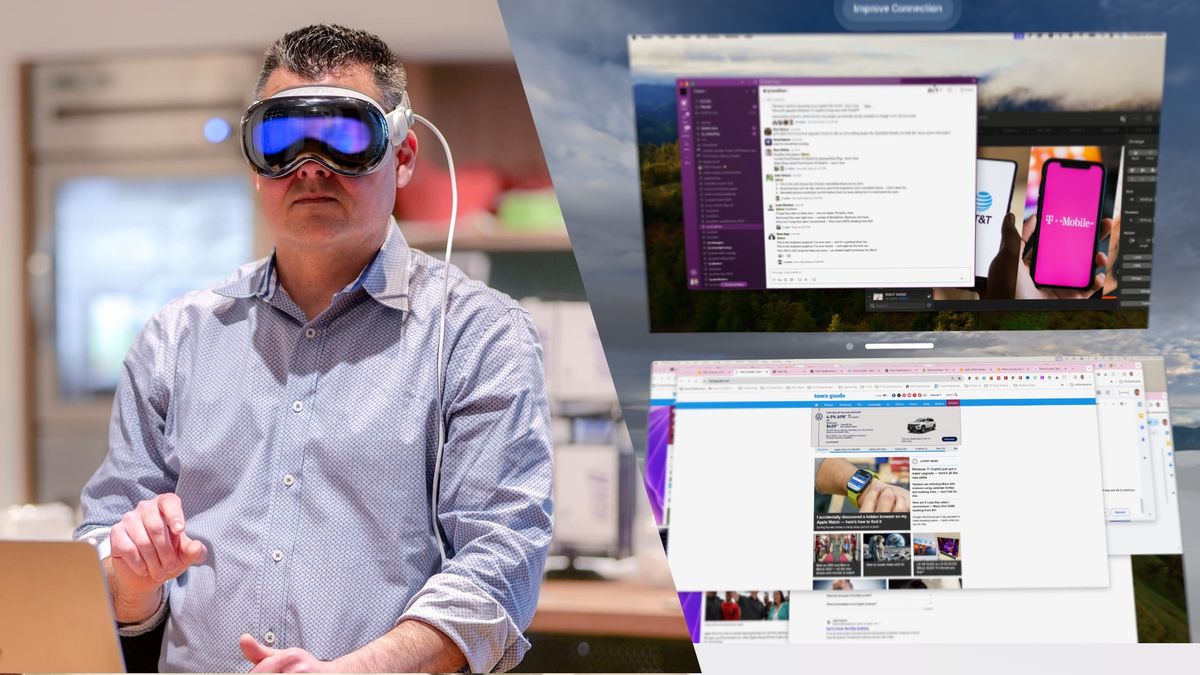Select the RIGHT IMAGE layer row
1200x675 pixels.
pos(900,297)
